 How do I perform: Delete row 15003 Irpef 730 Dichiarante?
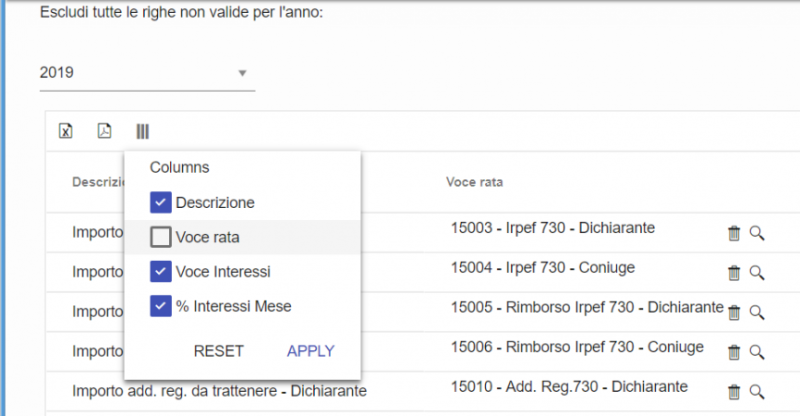734,233
